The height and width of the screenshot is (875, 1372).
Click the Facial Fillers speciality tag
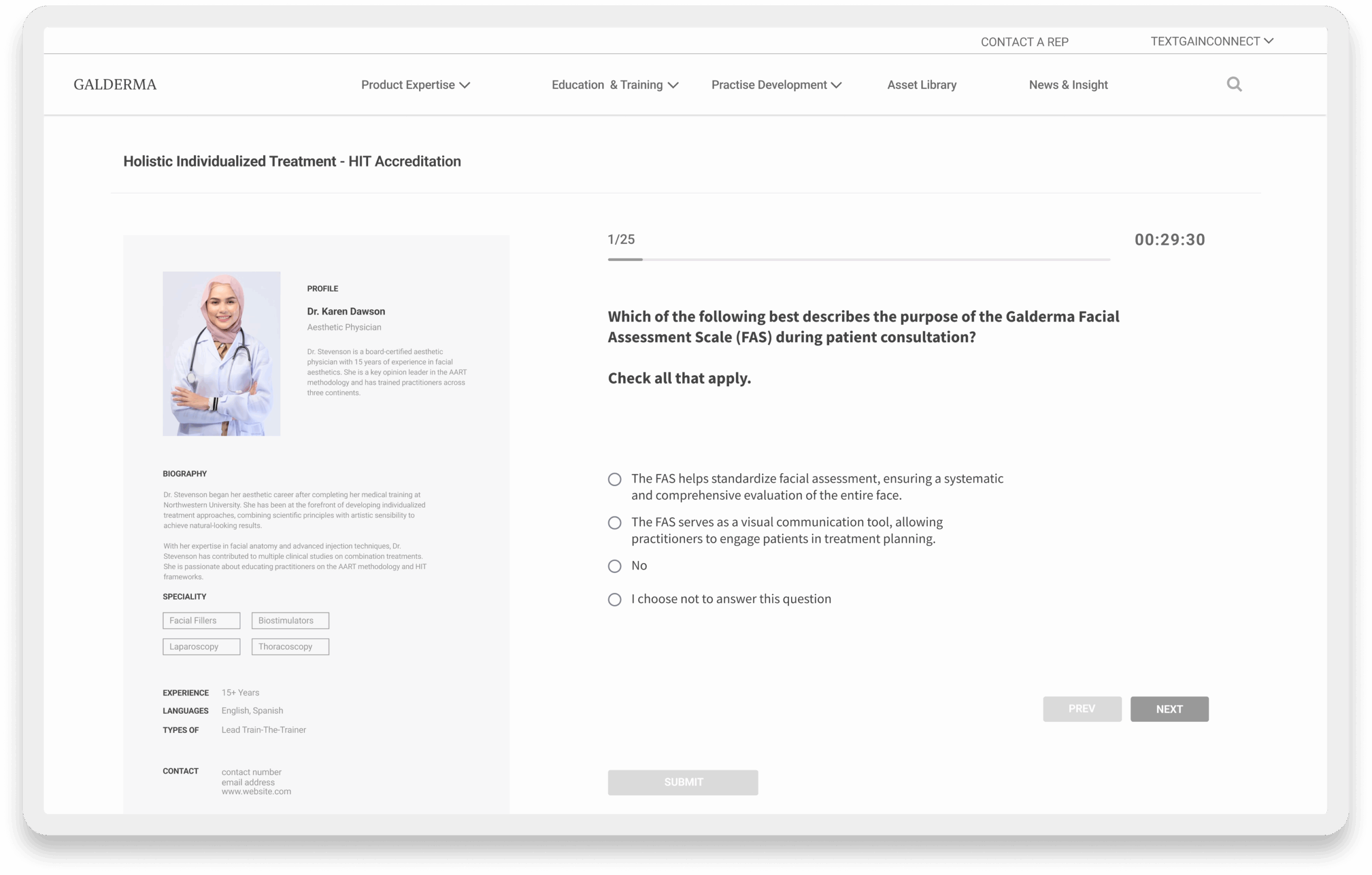[x=201, y=620]
